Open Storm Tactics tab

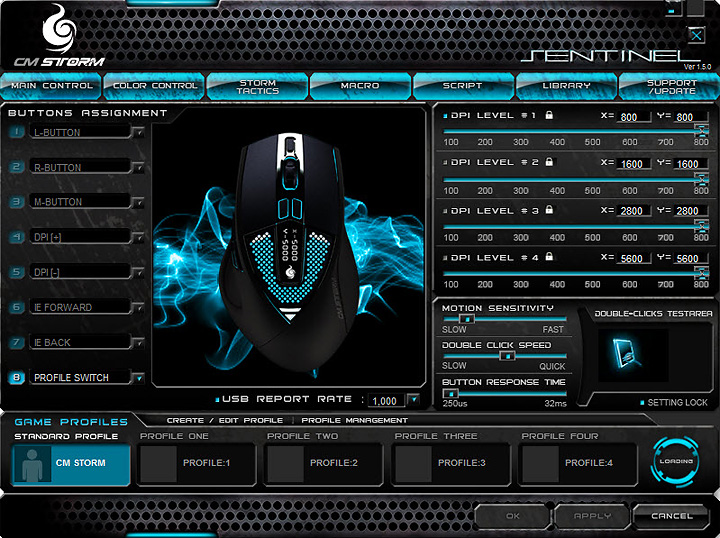[257, 86]
